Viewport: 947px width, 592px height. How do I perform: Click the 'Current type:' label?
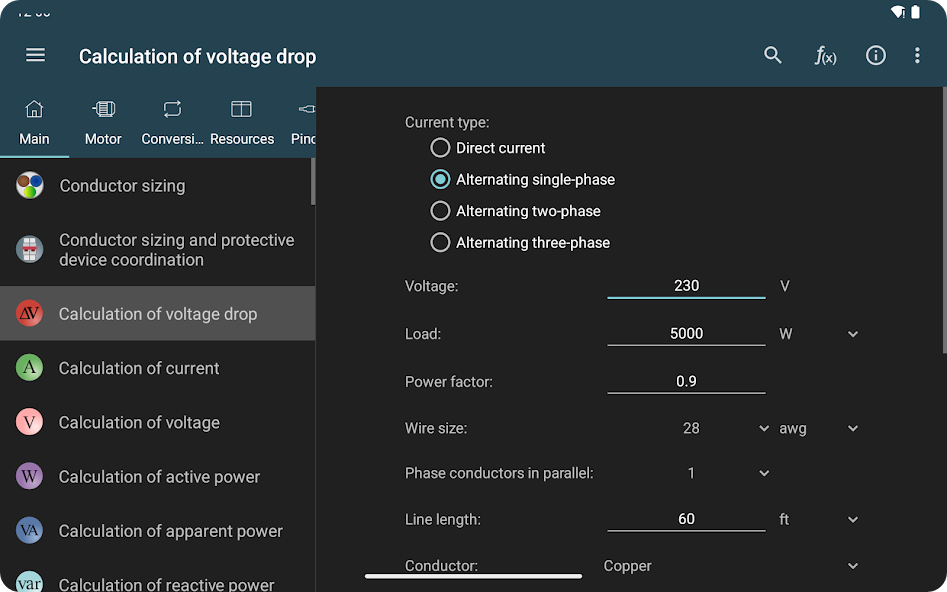click(x=447, y=122)
